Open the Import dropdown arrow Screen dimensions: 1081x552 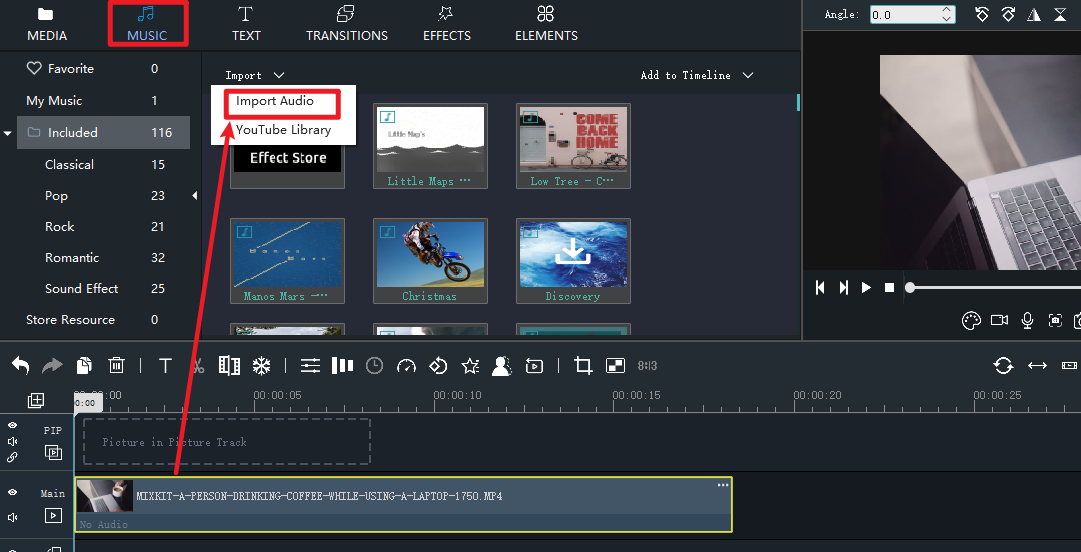278,75
